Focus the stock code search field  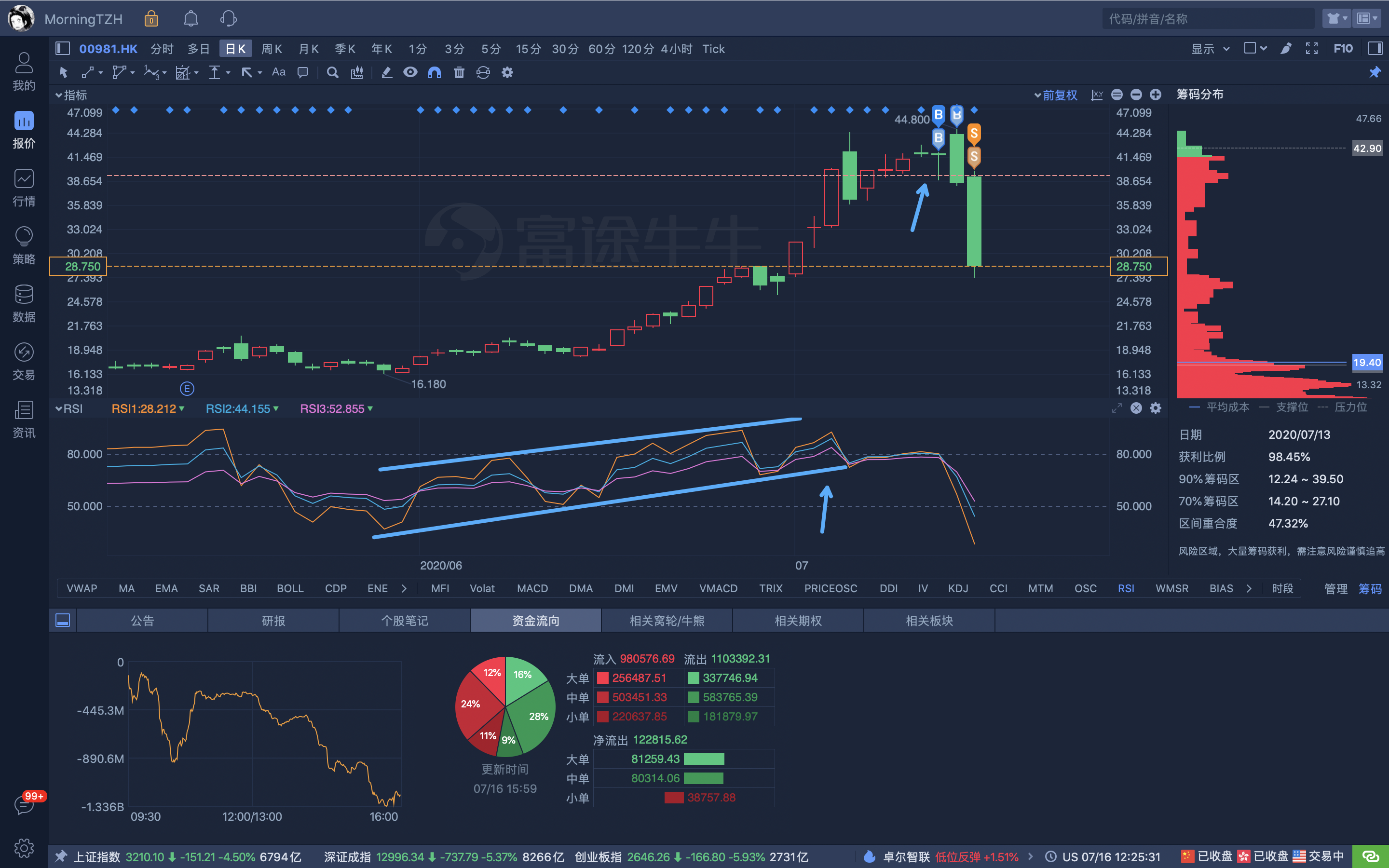[x=1208, y=18]
